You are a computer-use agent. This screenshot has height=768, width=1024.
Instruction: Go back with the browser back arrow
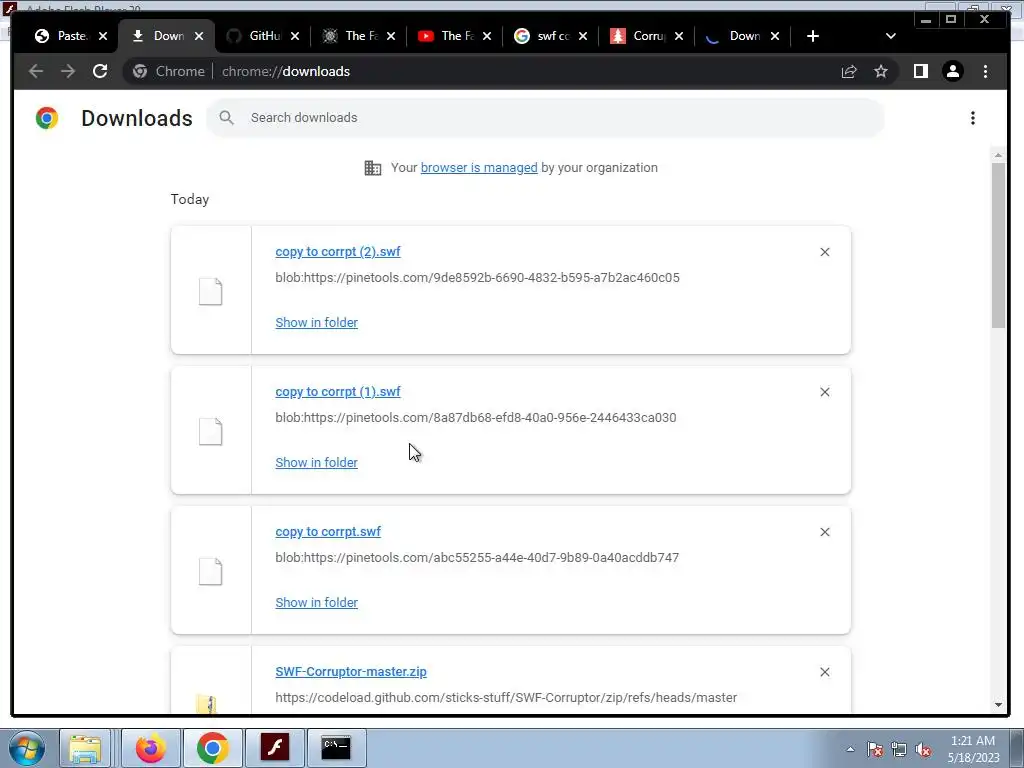(x=36, y=71)
